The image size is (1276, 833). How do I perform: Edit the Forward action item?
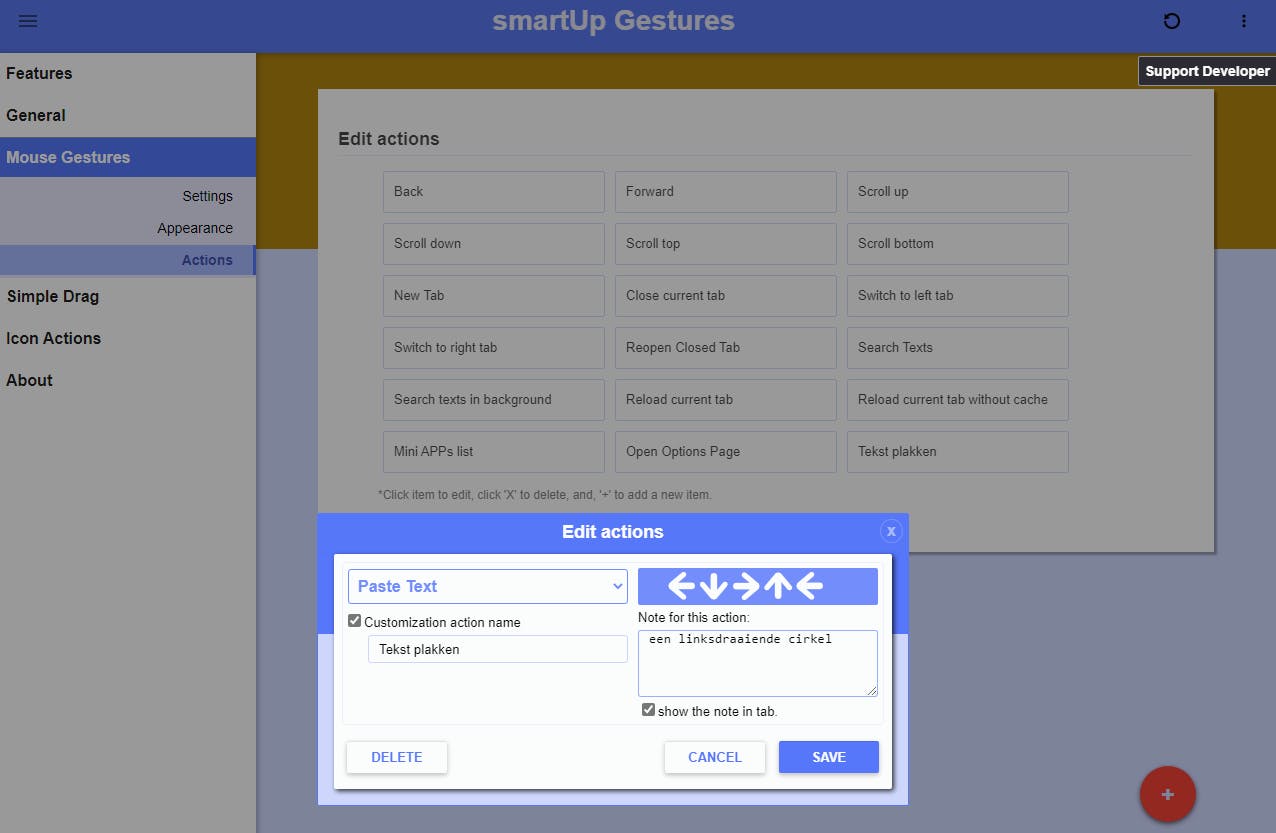click(726, 192)
